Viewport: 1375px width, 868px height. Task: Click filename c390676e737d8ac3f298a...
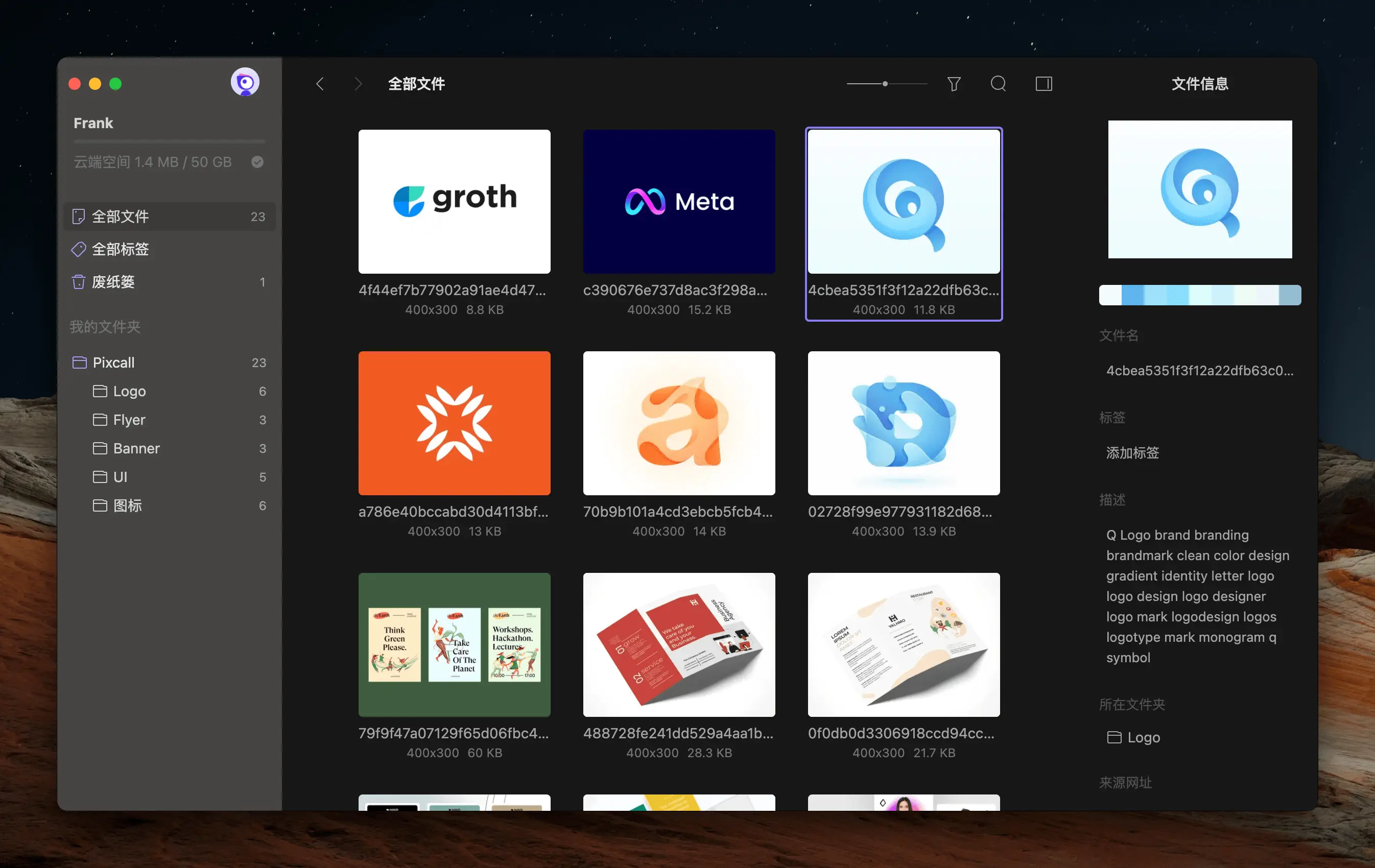[675, 290]
